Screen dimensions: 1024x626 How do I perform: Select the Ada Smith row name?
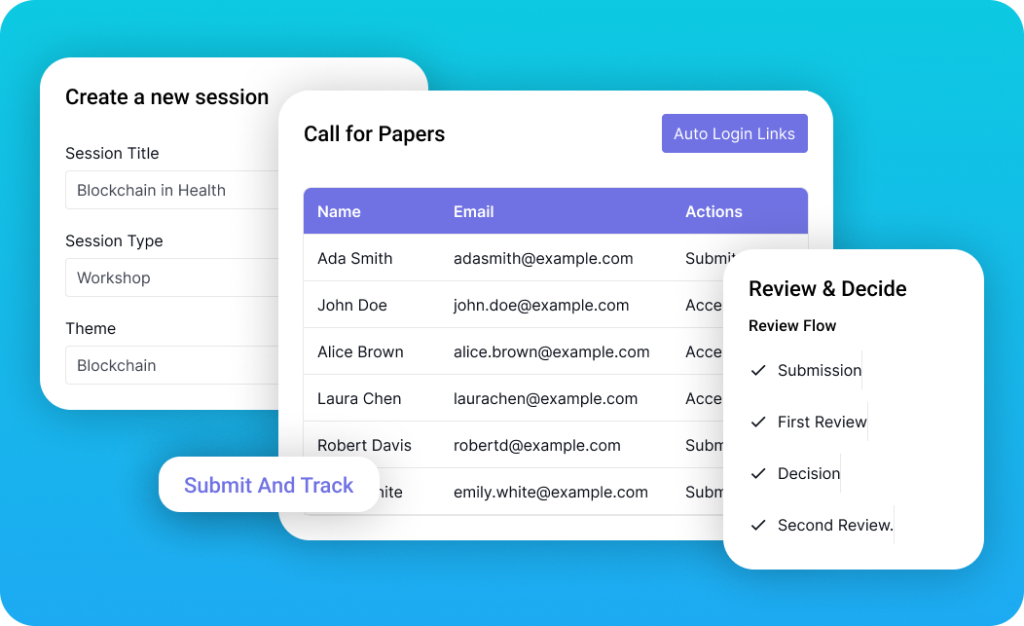[x=355, y=258]
